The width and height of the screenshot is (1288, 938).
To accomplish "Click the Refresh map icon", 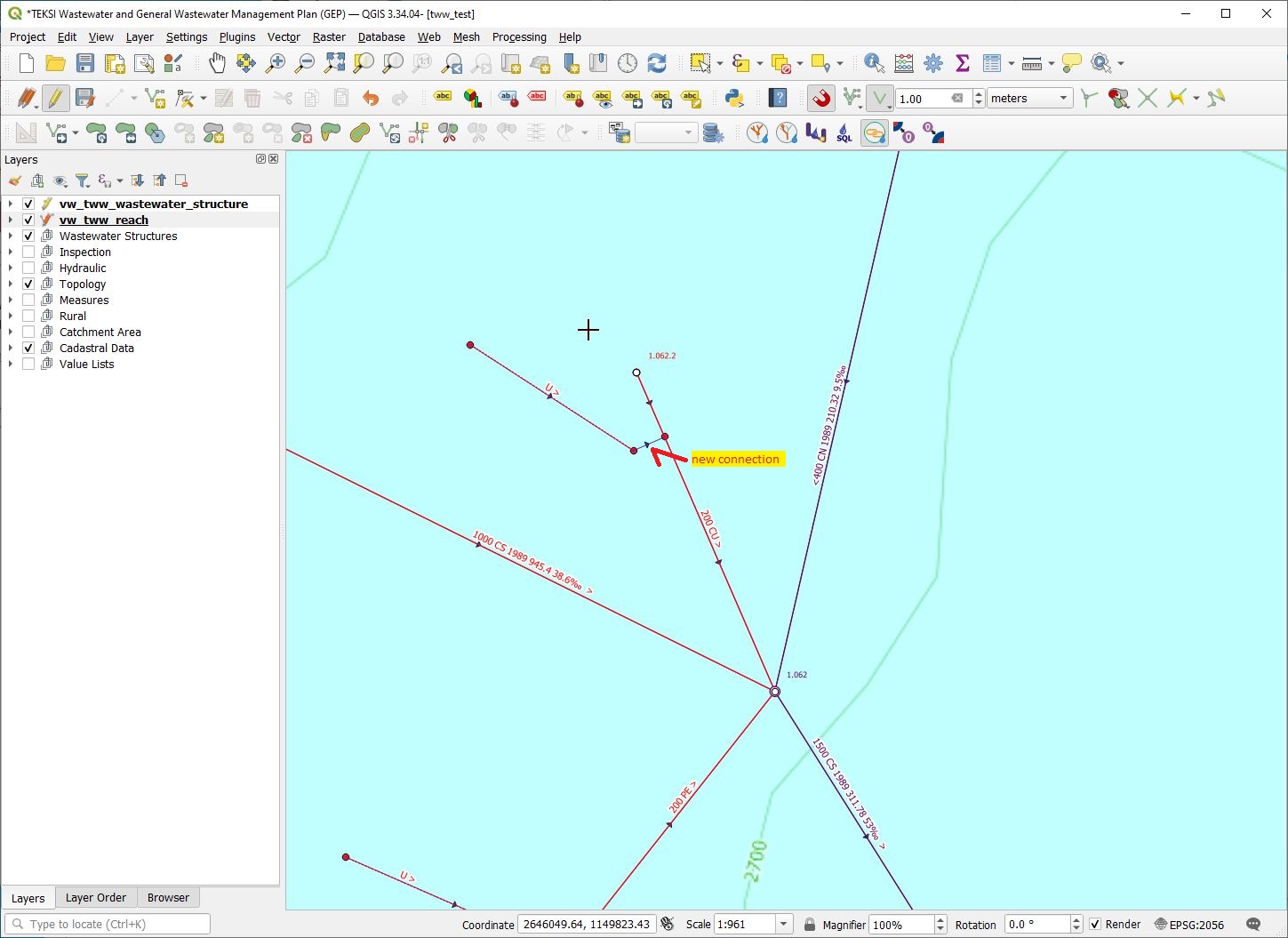I will (x=657, y=63).
